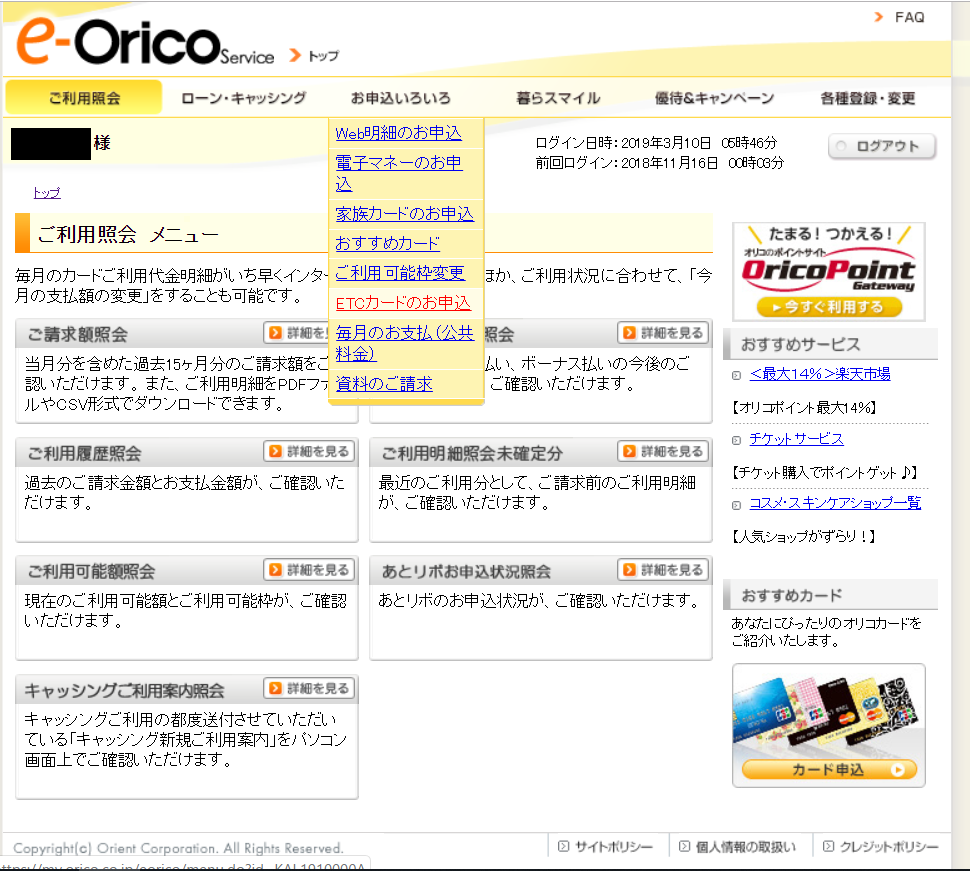
Task: Select おすすめカード in dropdown menu
Action: click(387, 243)
